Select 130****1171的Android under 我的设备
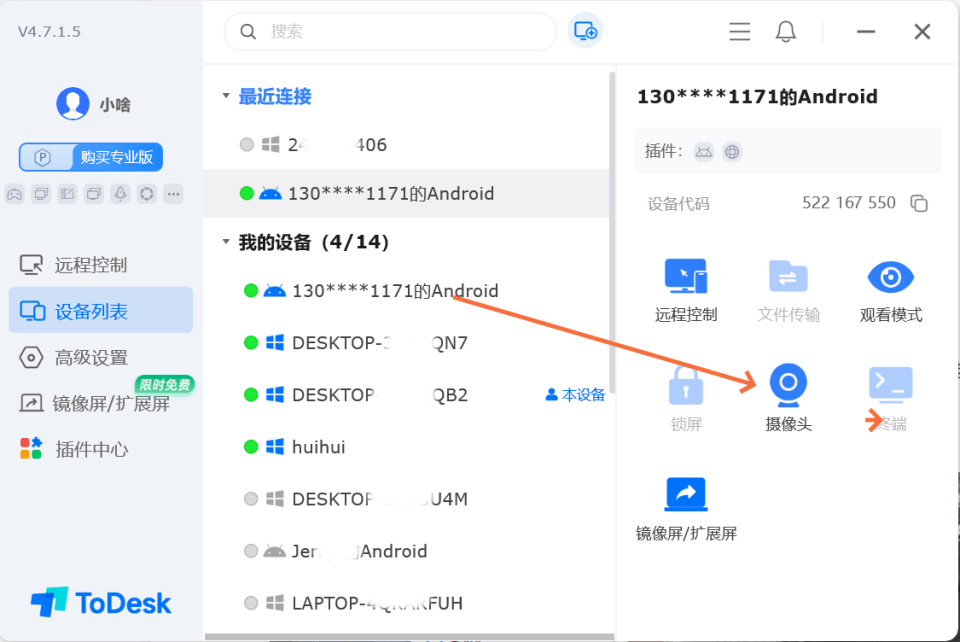This screenshot has height=642, width=960. point(407,291)
